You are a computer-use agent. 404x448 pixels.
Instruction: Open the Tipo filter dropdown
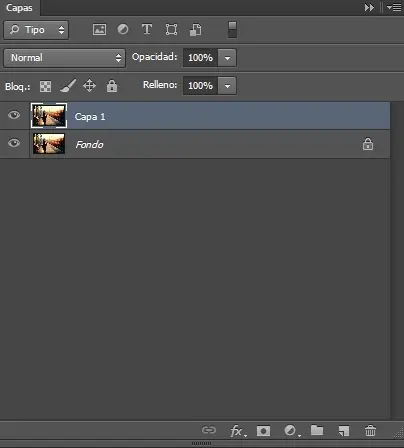tap(36, 30)
